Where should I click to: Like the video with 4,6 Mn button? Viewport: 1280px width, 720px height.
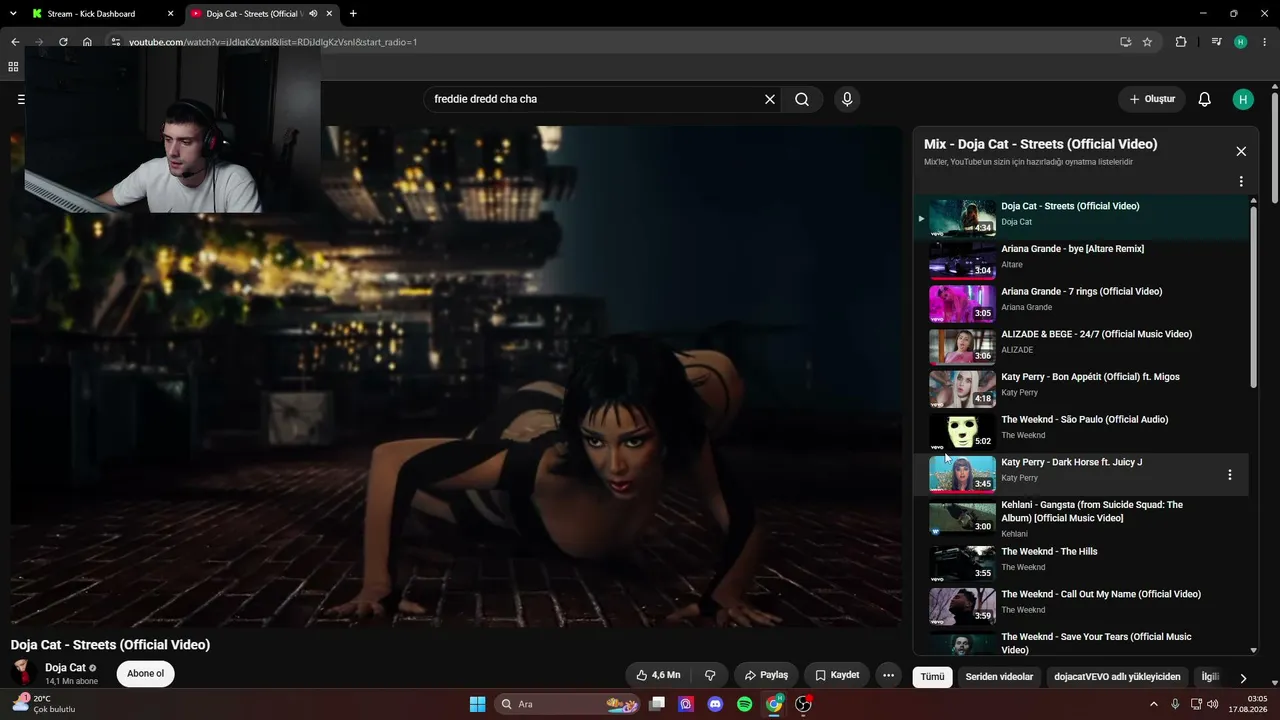click(x=658, y=675)
